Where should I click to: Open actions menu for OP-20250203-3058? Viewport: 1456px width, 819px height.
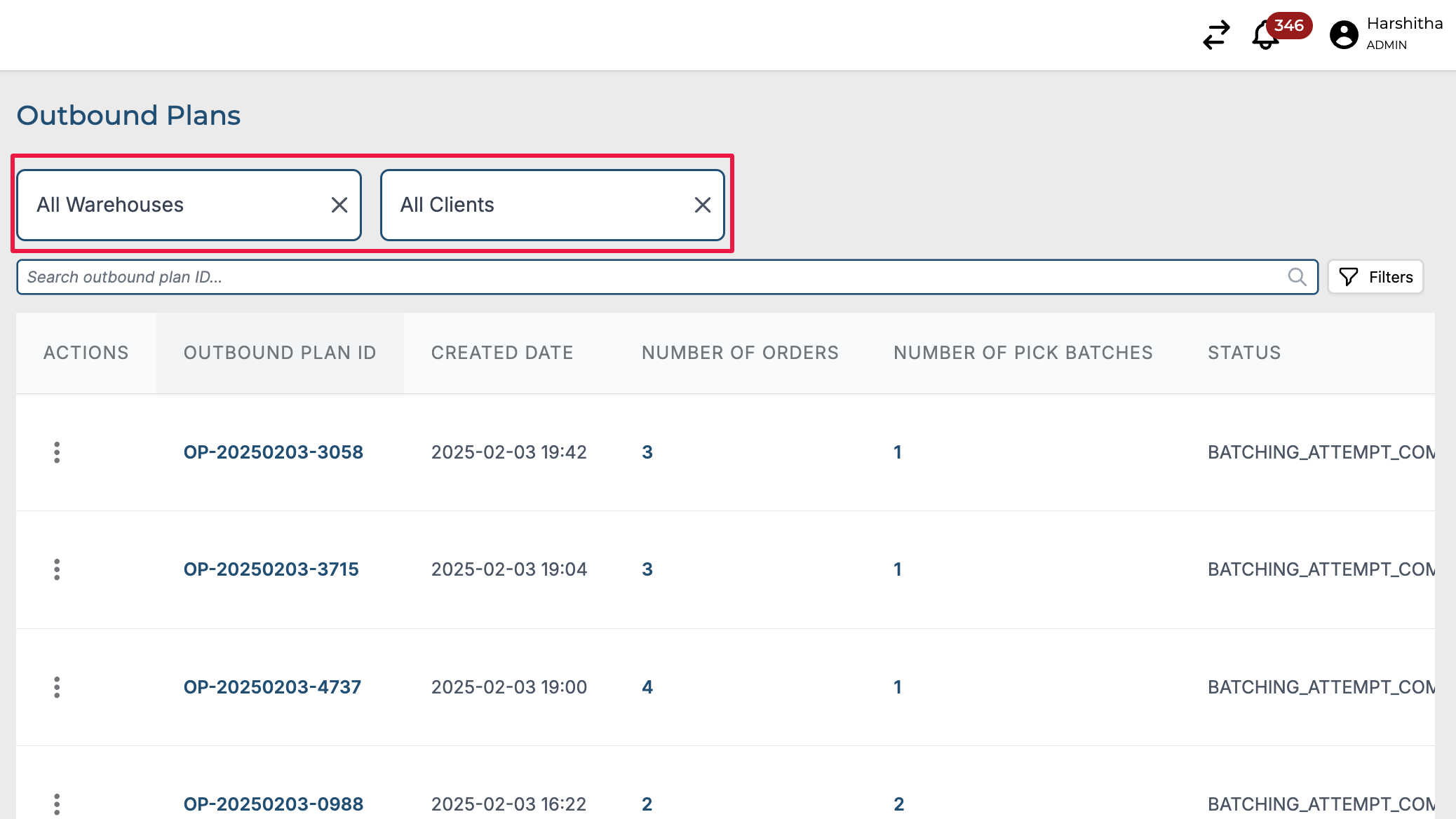tap(57, 452)
